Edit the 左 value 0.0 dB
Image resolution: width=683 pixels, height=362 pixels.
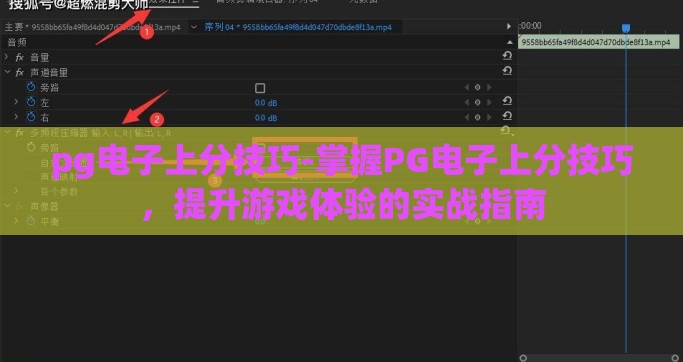[x=266, y=103]
